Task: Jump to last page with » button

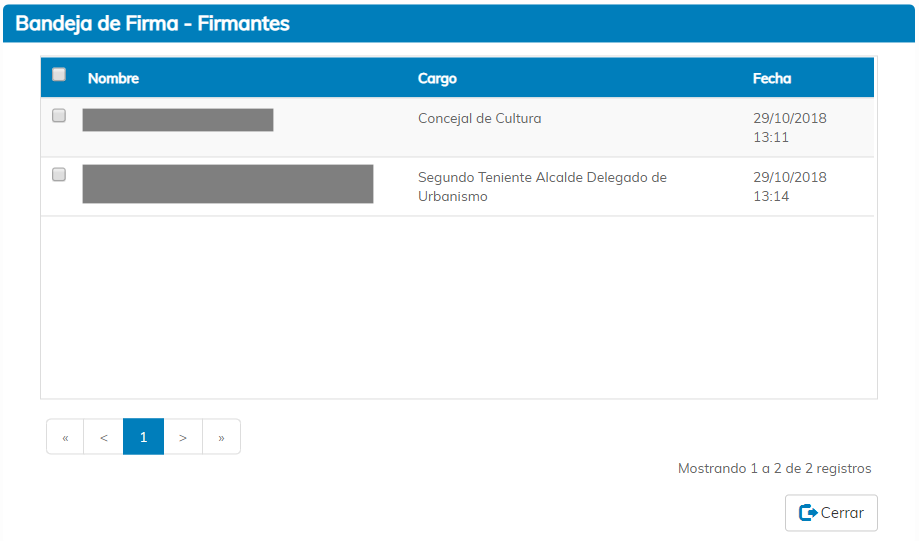Action: 221,437
